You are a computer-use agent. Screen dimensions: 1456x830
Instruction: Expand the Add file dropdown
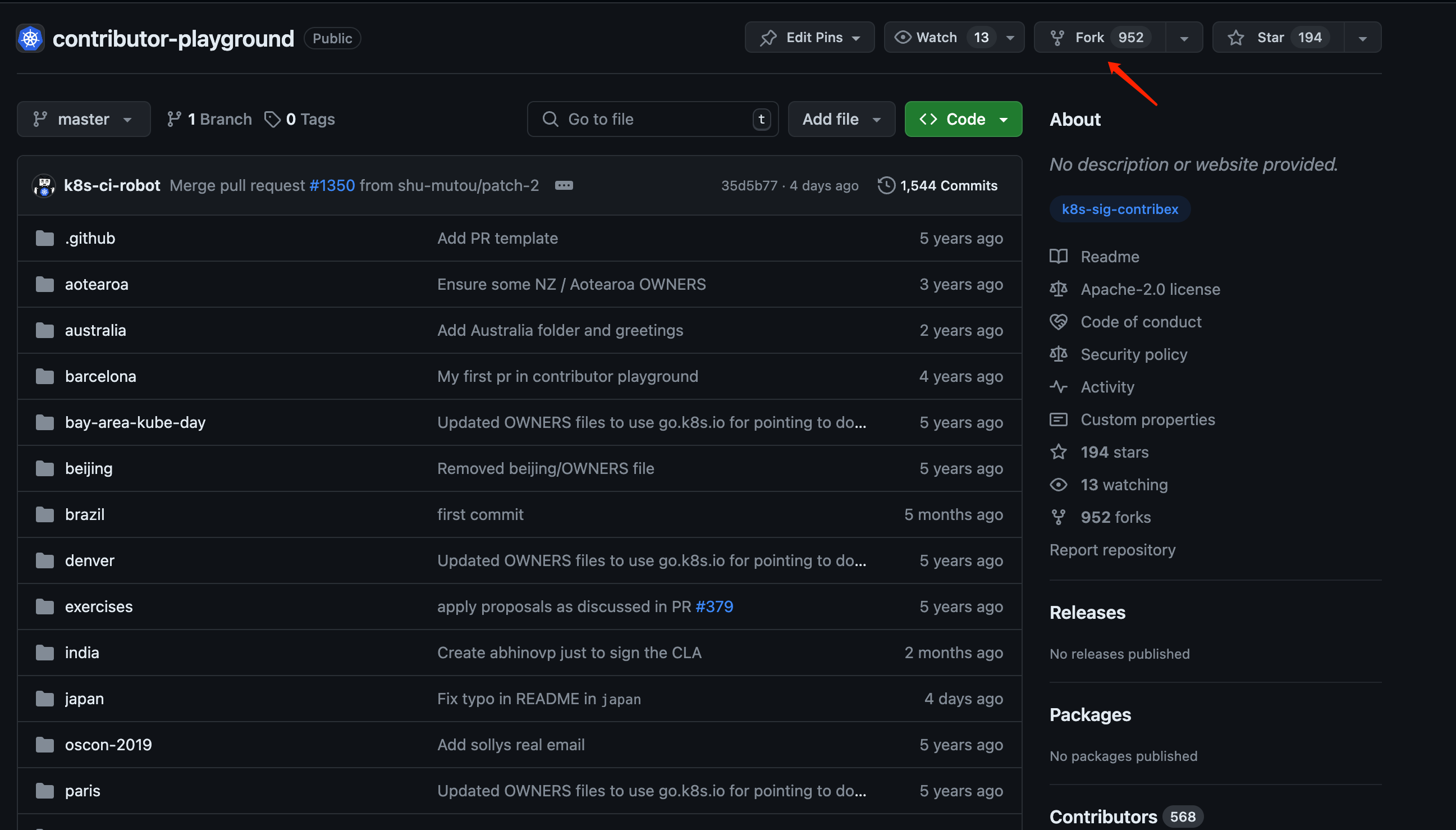click(841, 119)
